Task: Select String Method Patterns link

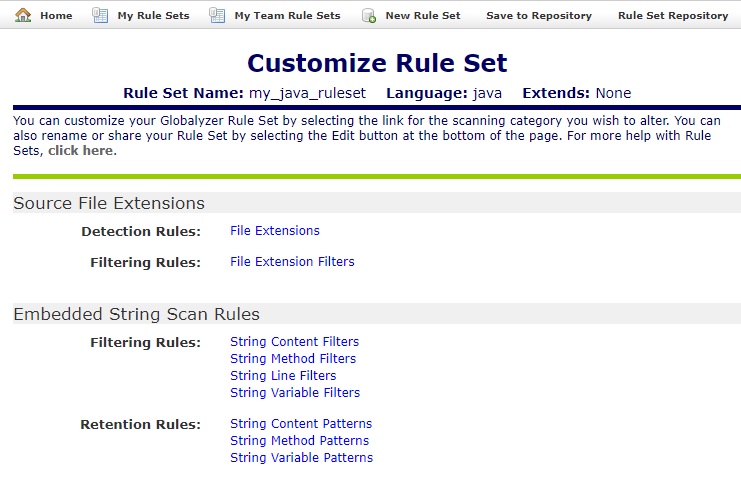Action: pos(299,441)
